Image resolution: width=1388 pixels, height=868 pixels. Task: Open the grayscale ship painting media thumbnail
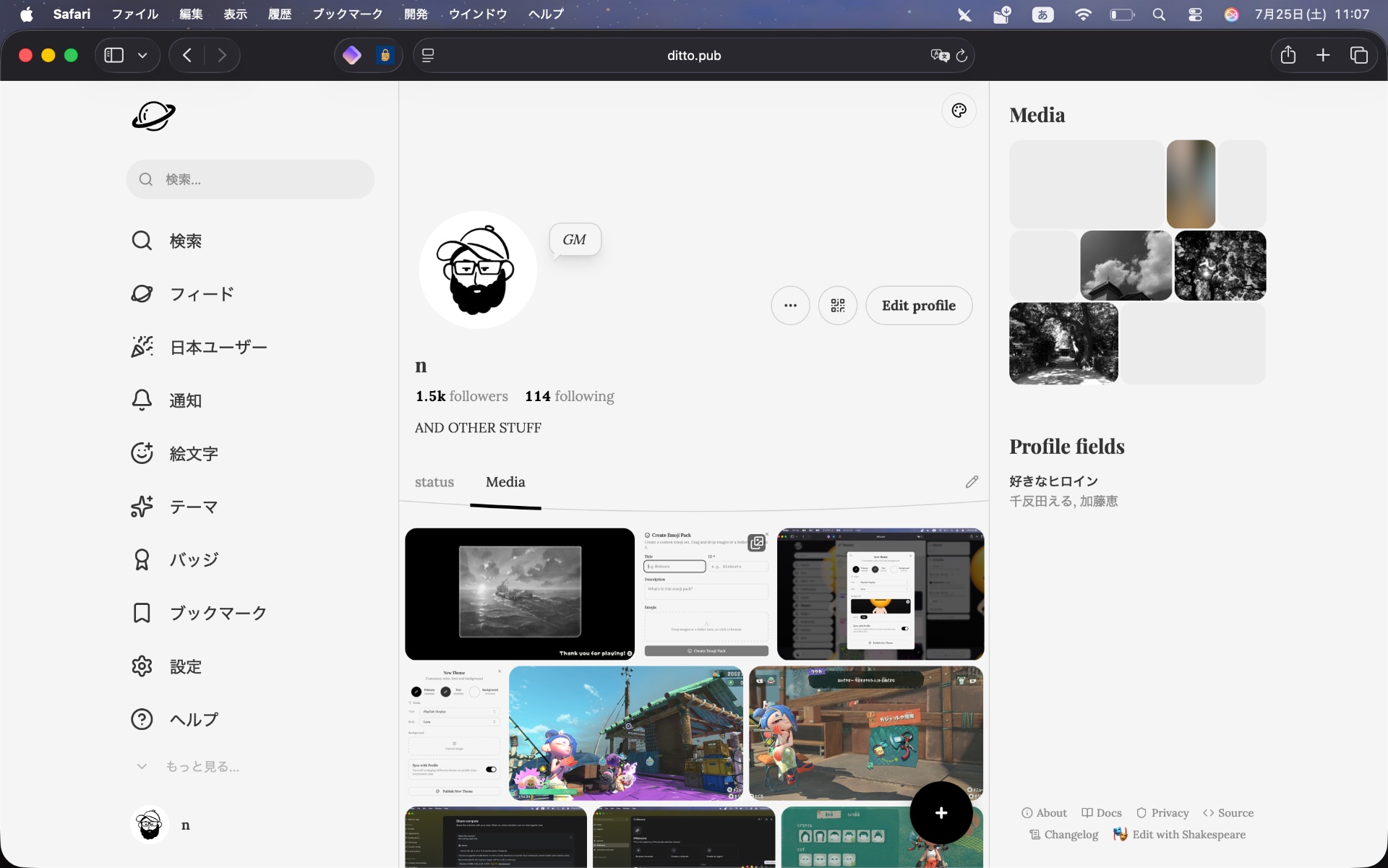tap(520, 594)
